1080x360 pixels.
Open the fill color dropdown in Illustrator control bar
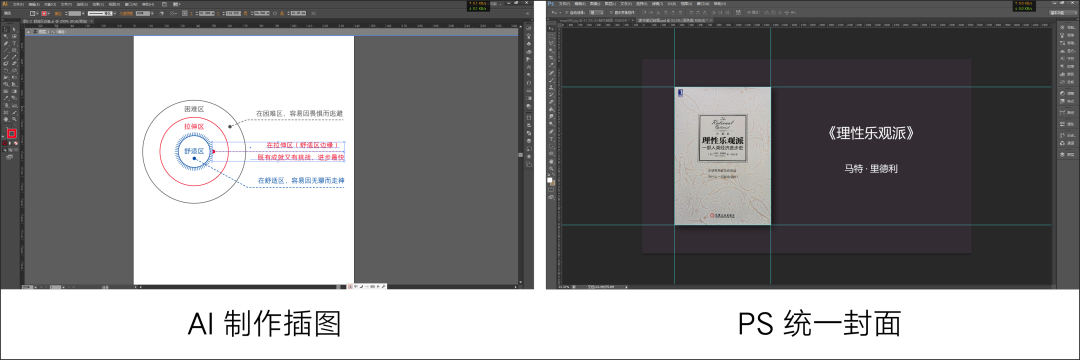pos(37,13)
